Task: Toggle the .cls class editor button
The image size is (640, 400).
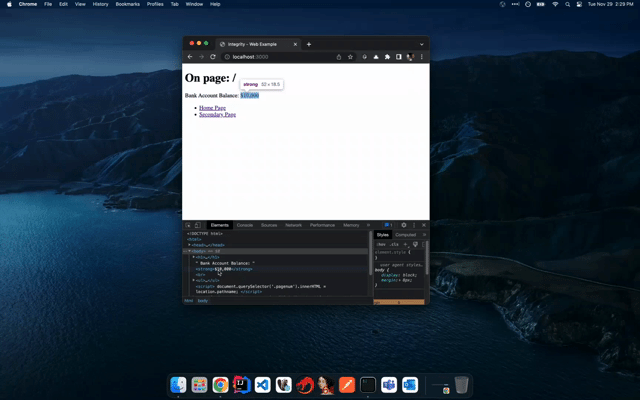Action: tap(394, 244)
